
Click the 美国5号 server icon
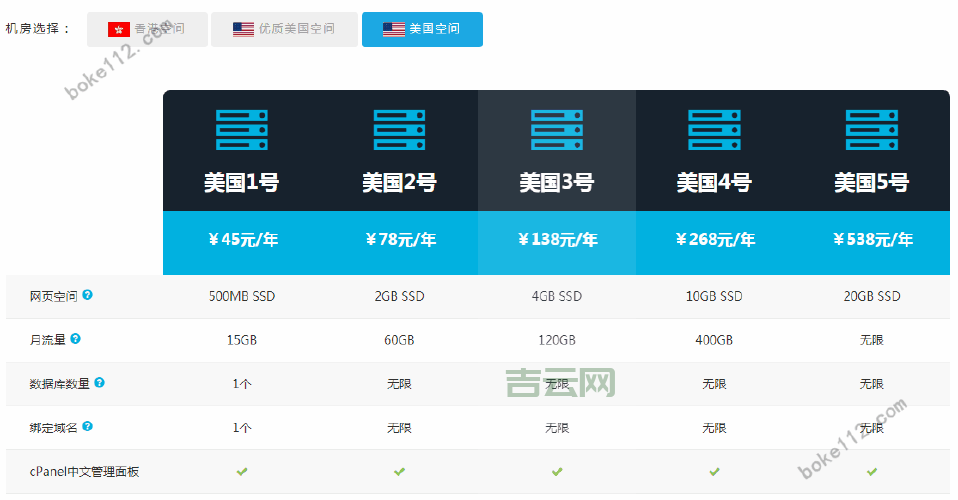coord(871,130)
